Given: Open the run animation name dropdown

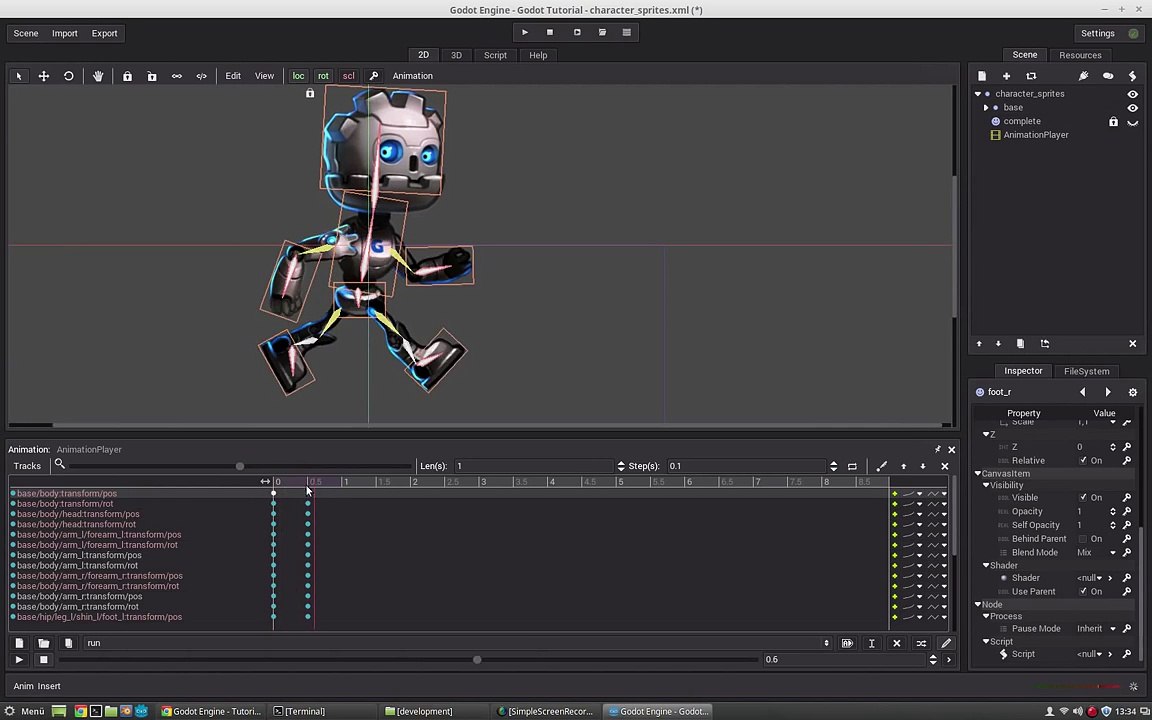Looking at the screenshot, I should pyautogui.click(x=458, y=643).
